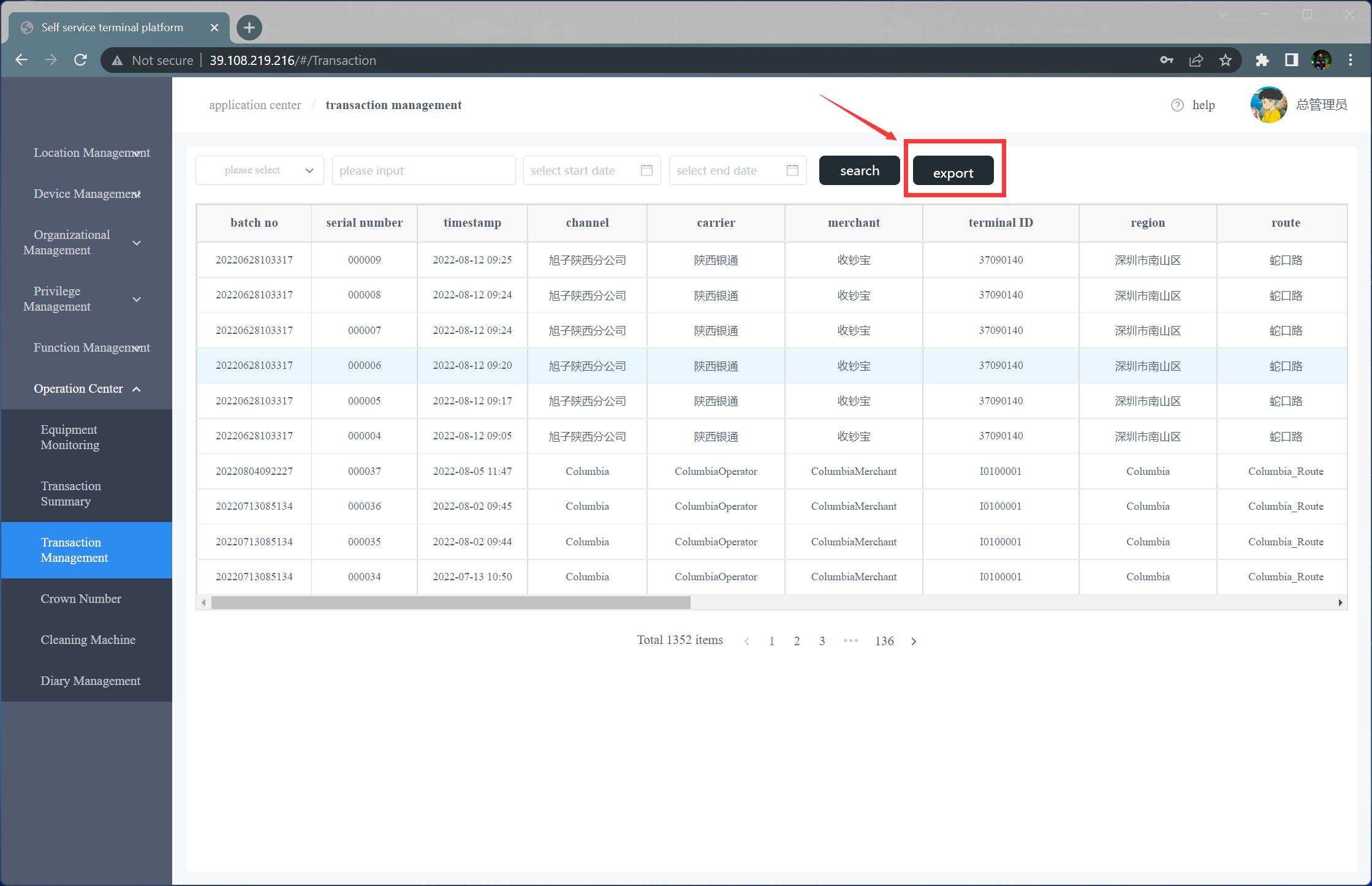Go to page 2 of results
Image resolution: width=1372 pixels, height=886 pixels.
[796, 641]
